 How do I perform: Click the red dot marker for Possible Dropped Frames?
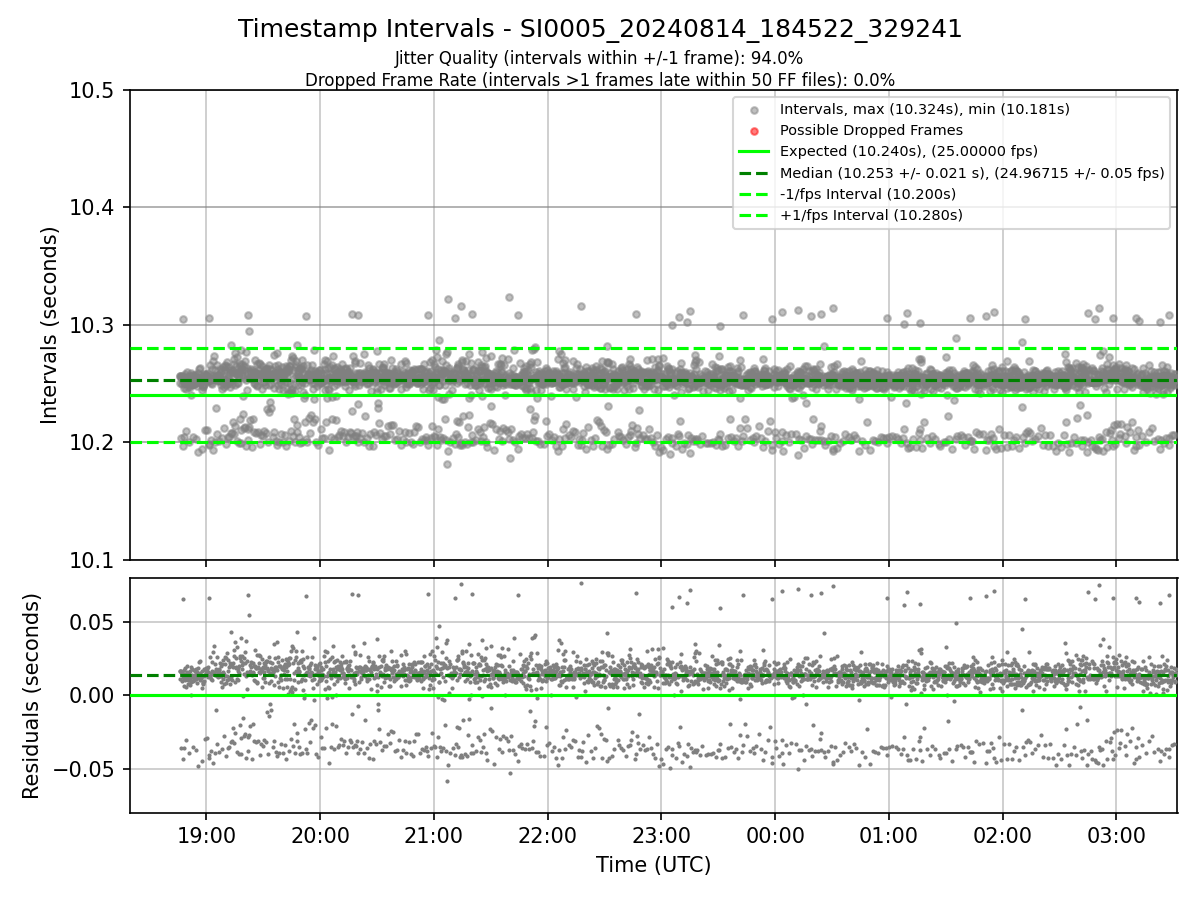point(754,131)
